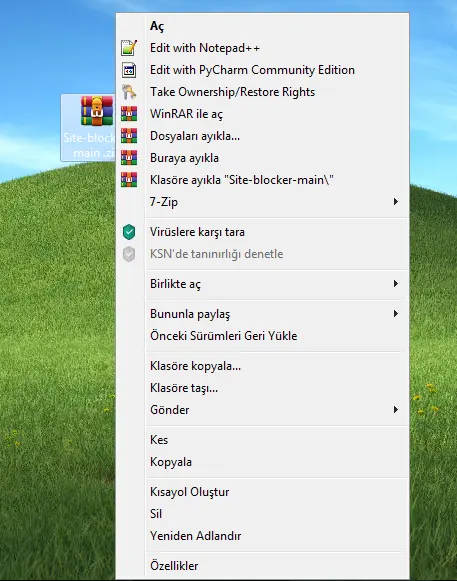The width and height of the screenshot is (457, 581).
Task: Click the grey shield icon beside KSN entry
Action: (129, 254)
